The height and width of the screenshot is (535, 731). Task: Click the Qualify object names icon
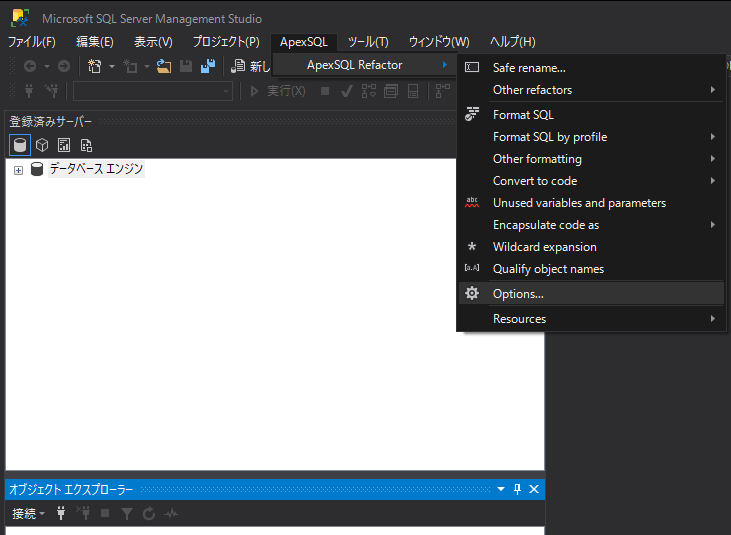(472, 268)
